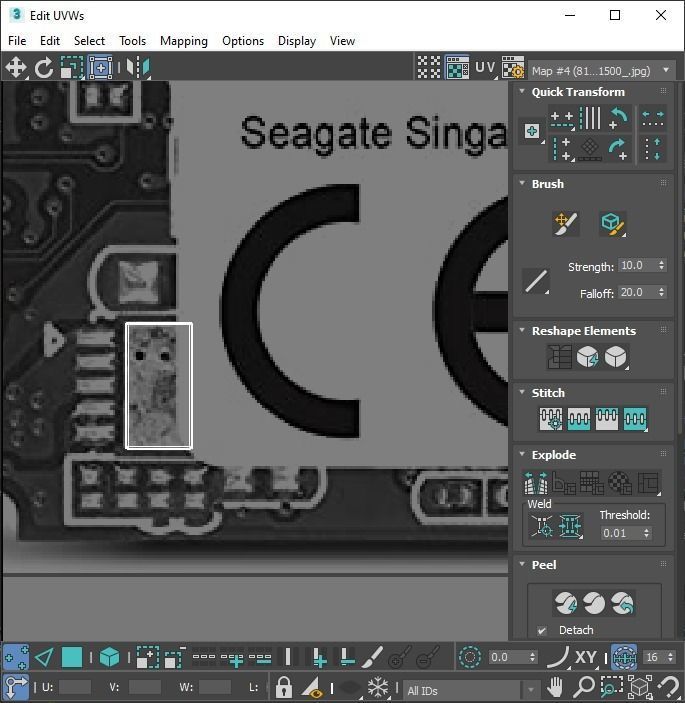685x703 pixels.
Task: Set the Weld Threshold value field
Action: (621, 533)
